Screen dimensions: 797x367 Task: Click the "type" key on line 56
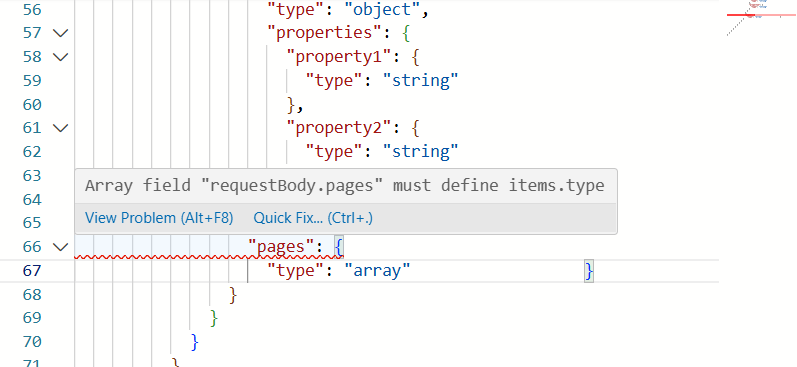tap(296, 9)
